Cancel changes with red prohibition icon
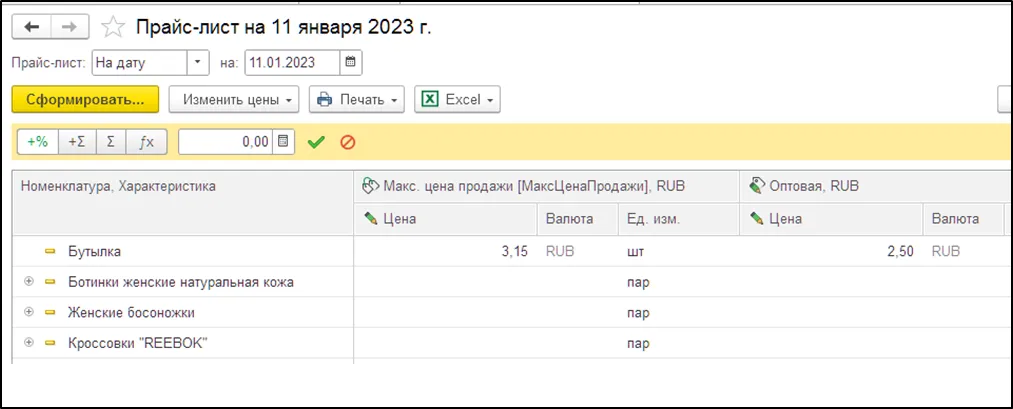Viewport: 1013px width, 409px height. click(347, 142)
